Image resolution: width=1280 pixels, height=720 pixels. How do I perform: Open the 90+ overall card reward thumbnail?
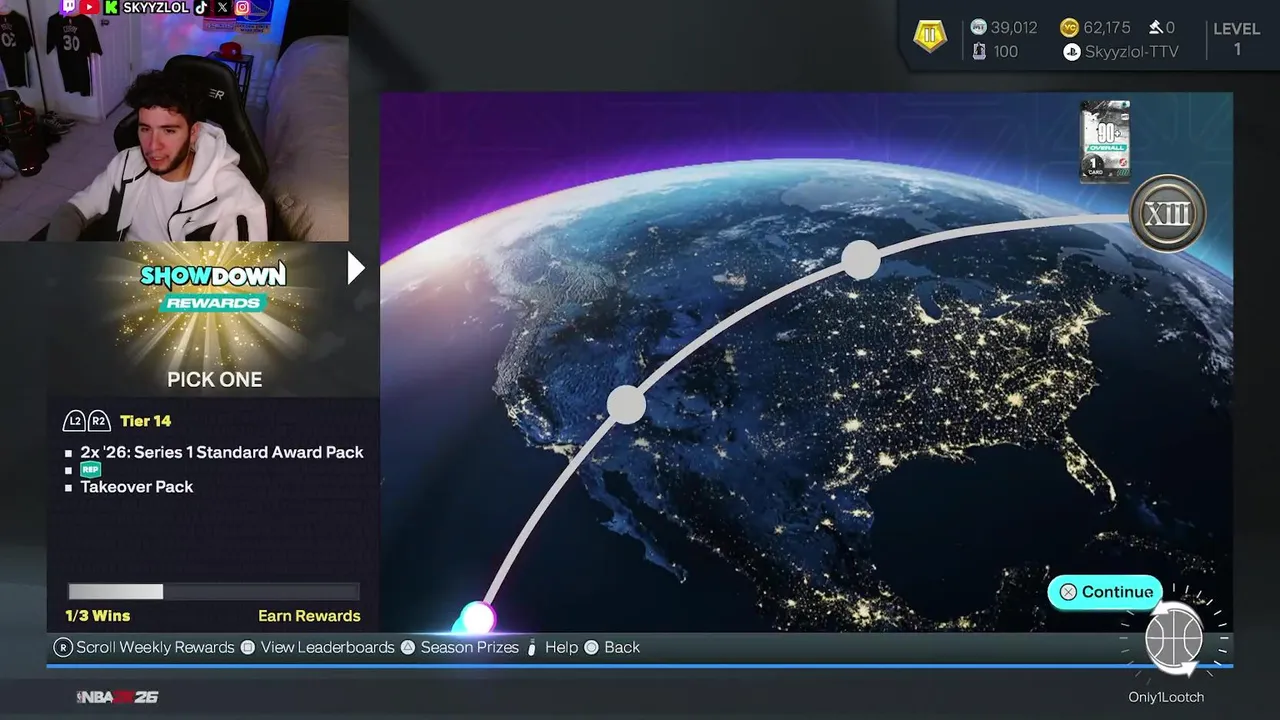pos(1105,141)
